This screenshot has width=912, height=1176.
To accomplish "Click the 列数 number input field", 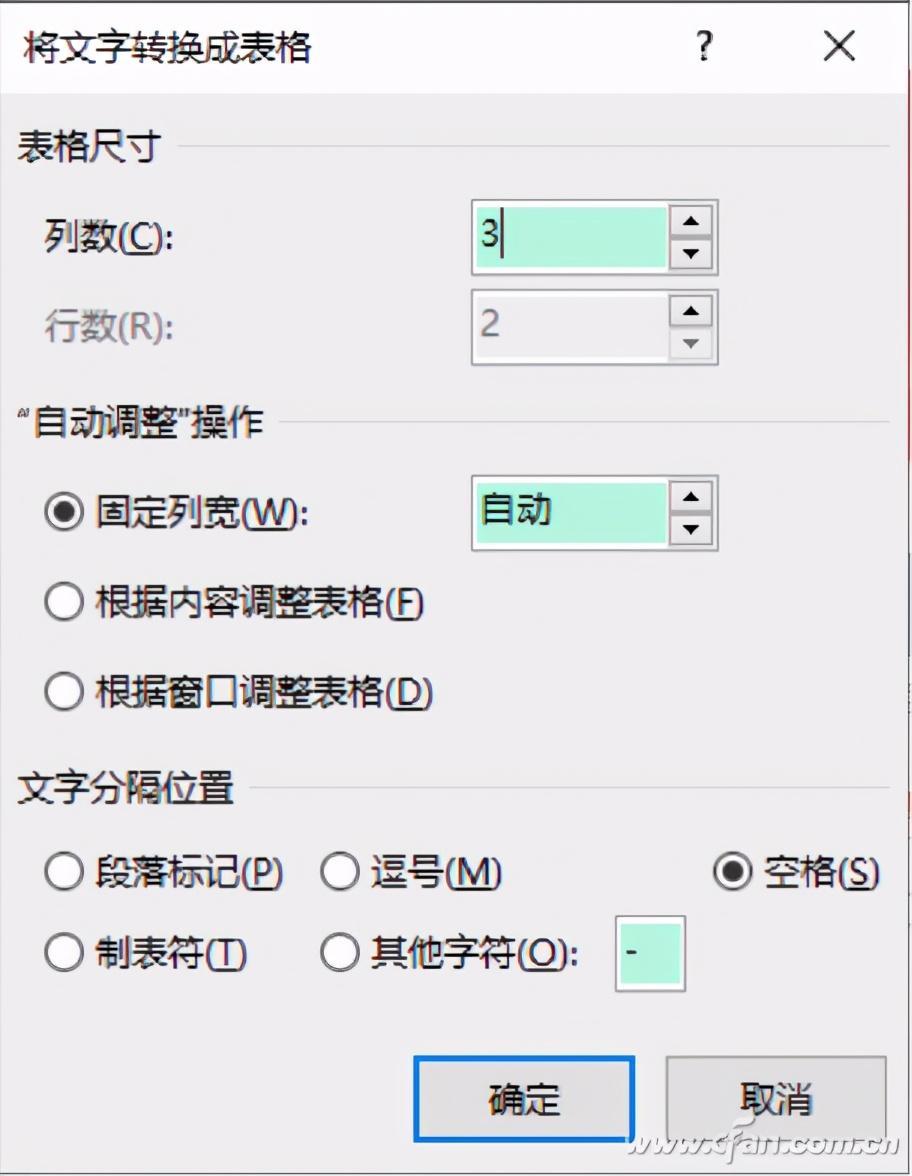I will [x=572, y=237].
